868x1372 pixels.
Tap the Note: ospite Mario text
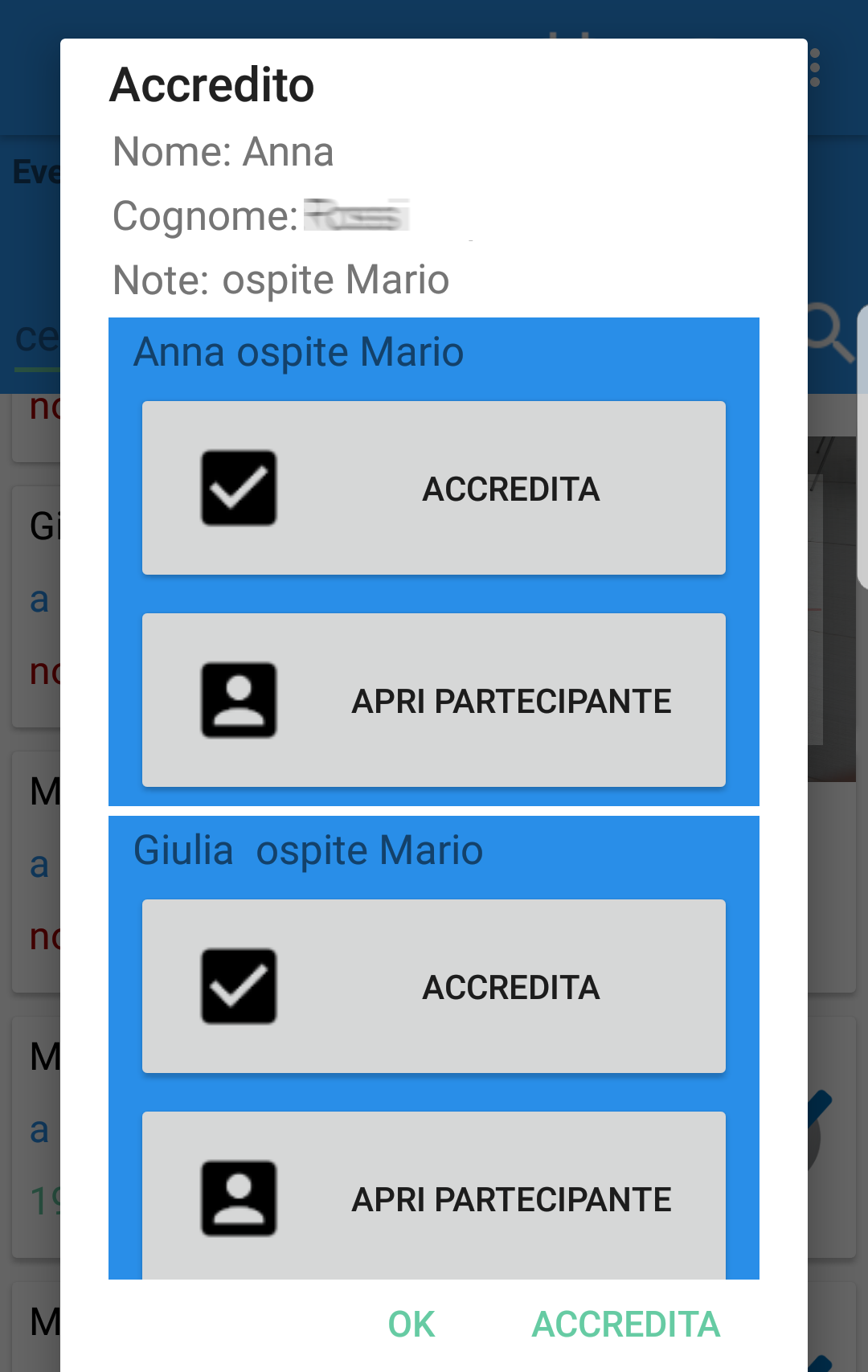click(x=281, y=280)
